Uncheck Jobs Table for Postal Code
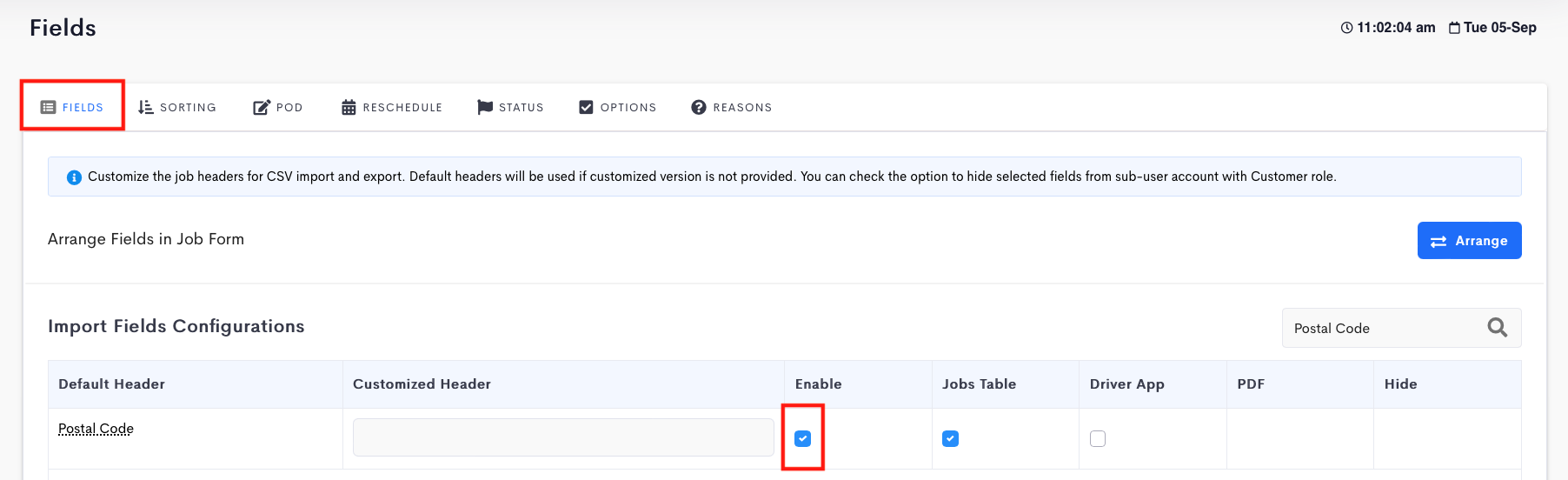This screenshot has height=480, width=1568. pyautogui.click(x=950, y=438)
